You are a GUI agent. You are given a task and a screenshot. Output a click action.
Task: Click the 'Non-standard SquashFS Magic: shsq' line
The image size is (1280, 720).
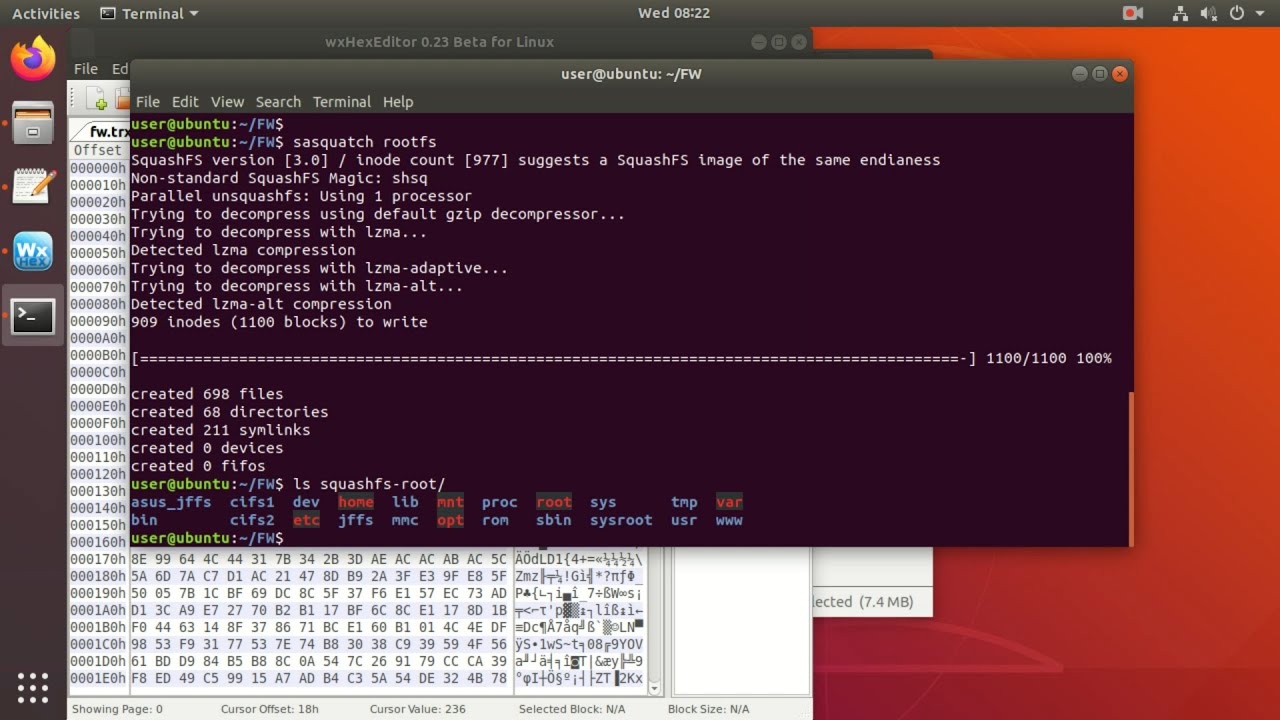pyautogui.click(x=279, y=178)
